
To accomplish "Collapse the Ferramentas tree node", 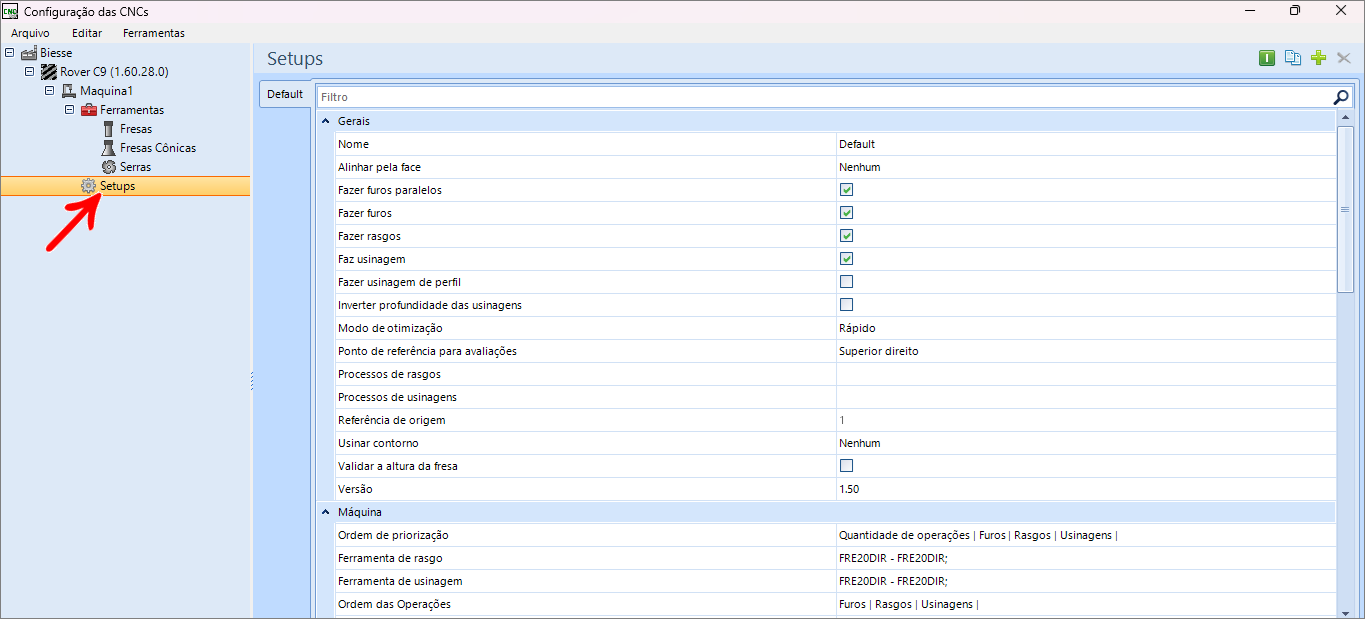I will [x=70, y=110].
